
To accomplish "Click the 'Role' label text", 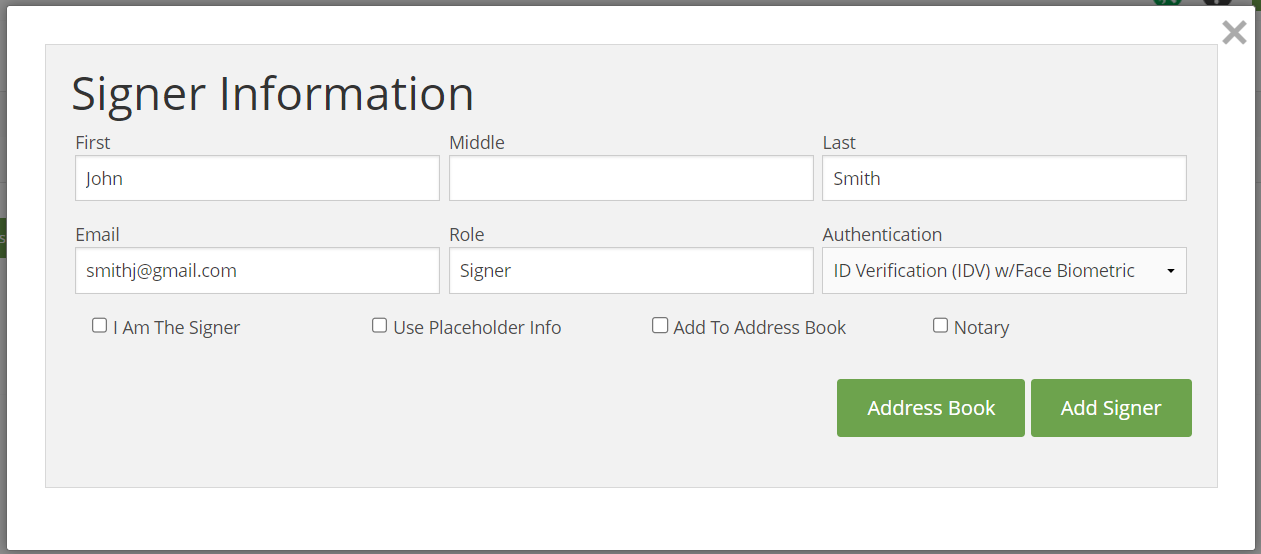I will 467,235.
